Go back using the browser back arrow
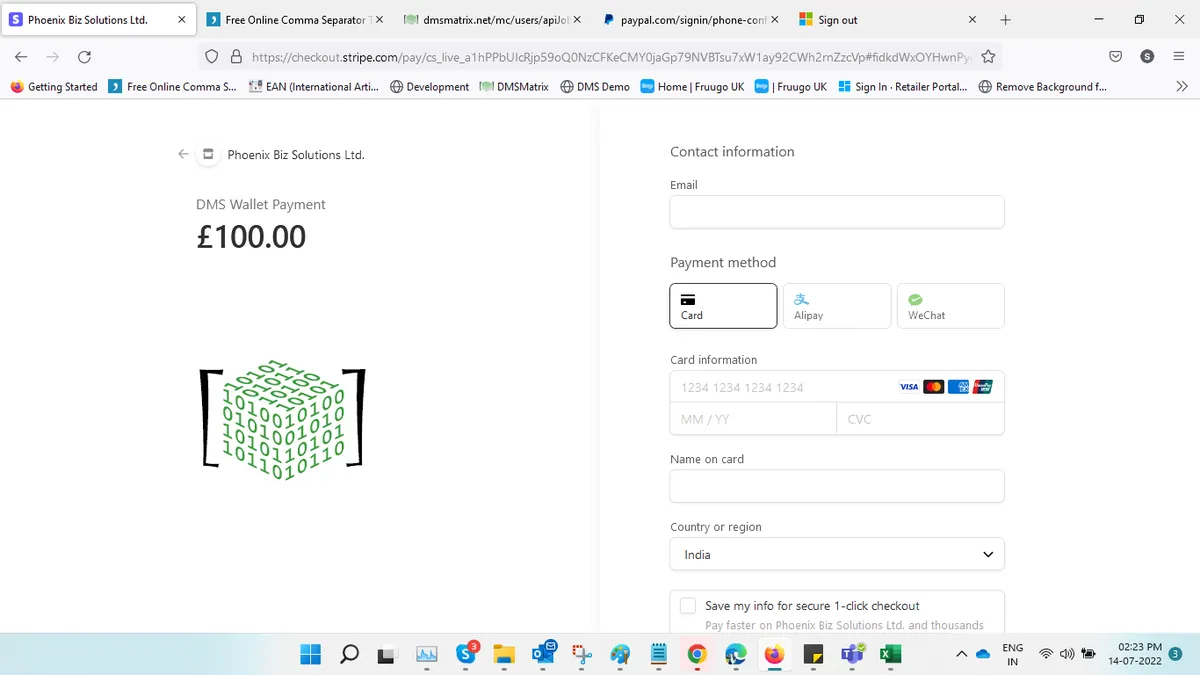 click(21, 57)
